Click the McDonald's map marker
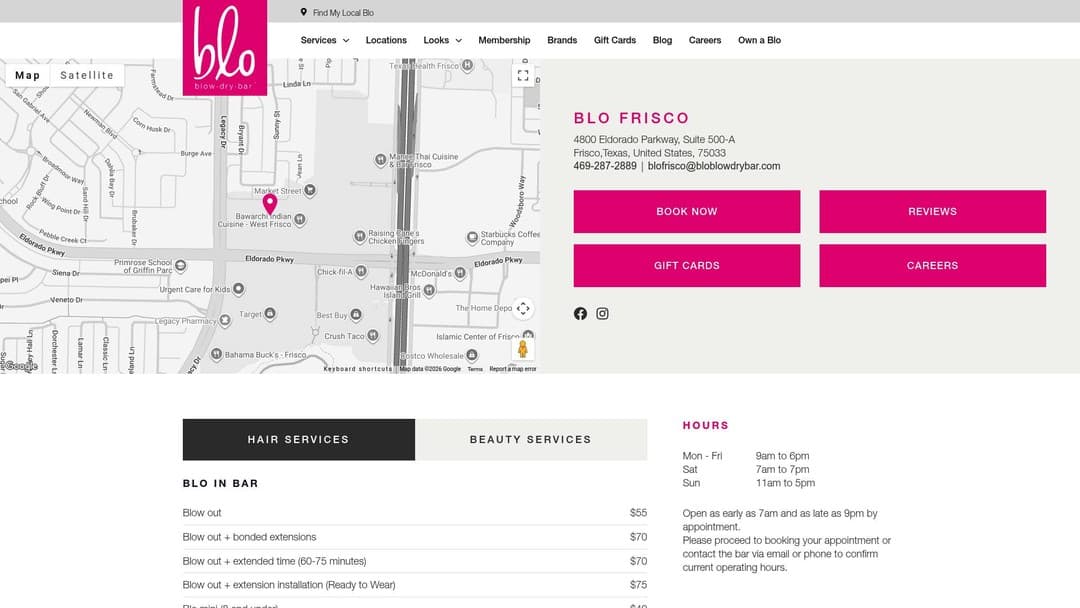Viewport: 1080px width, 608px height. coord(459,273)
